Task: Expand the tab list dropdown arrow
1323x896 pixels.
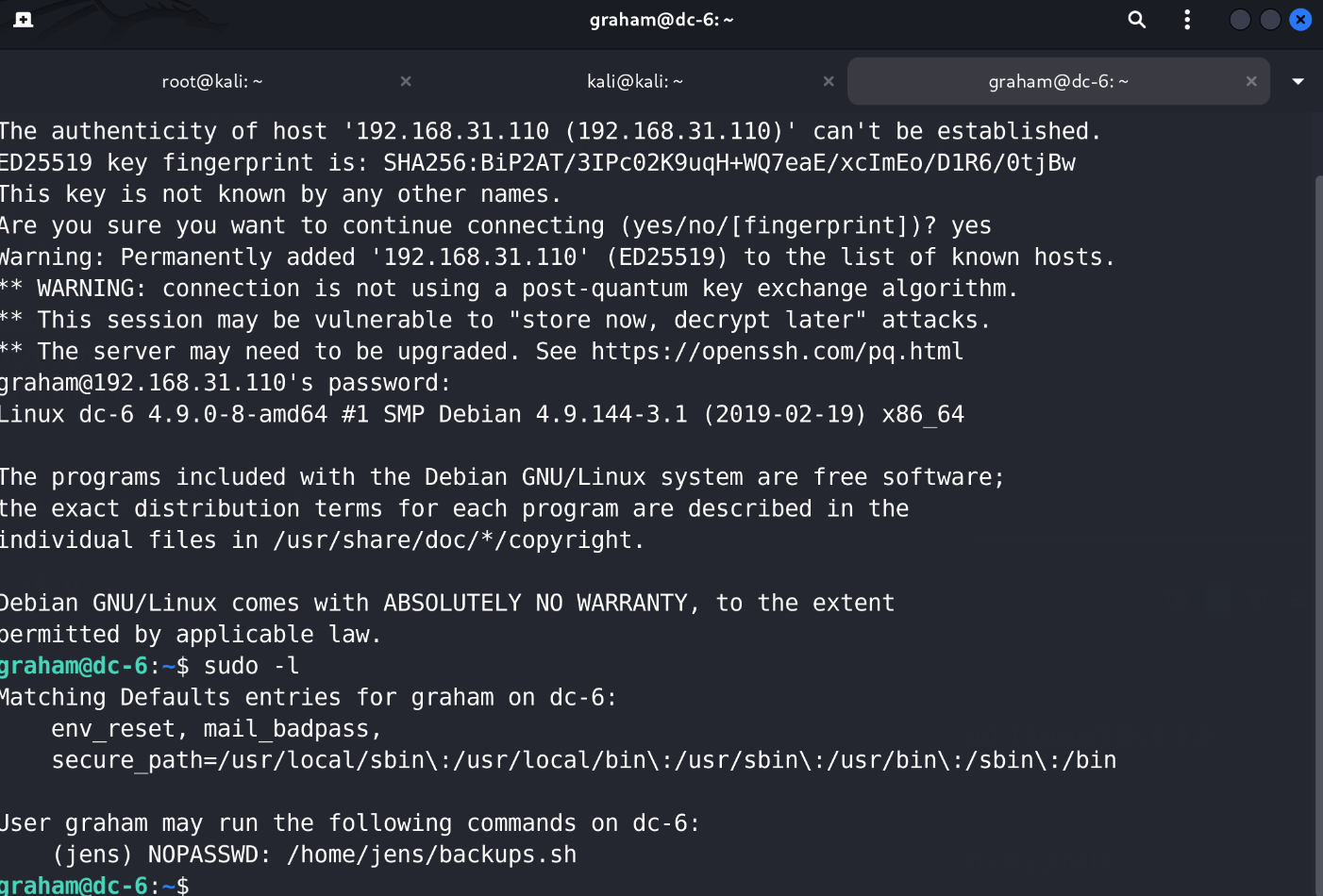Action: click(x=1298, y=81)
